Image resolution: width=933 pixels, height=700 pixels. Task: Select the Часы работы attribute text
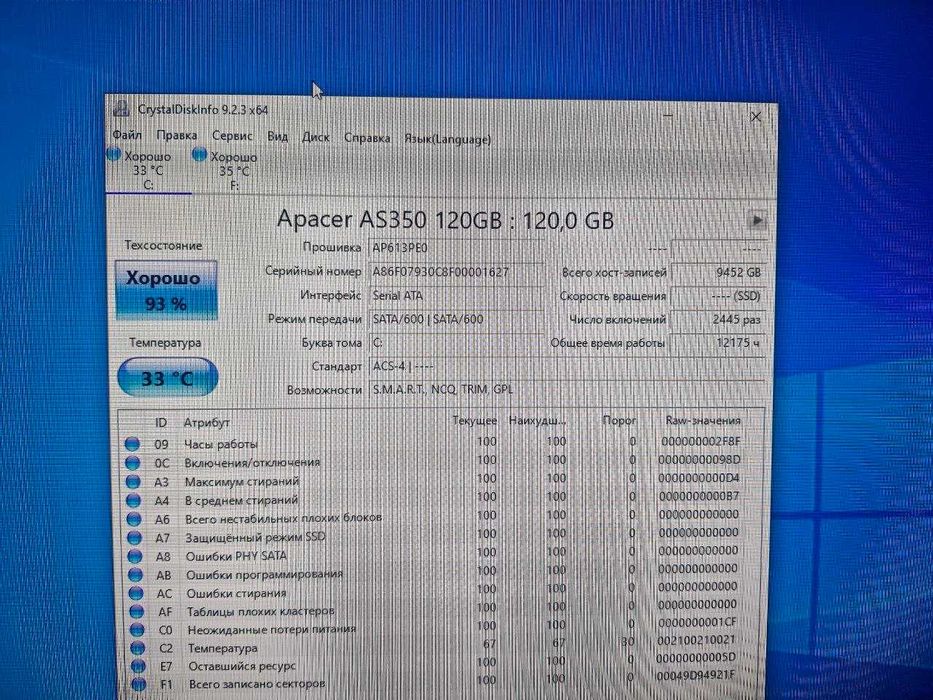tap(220, 444)
